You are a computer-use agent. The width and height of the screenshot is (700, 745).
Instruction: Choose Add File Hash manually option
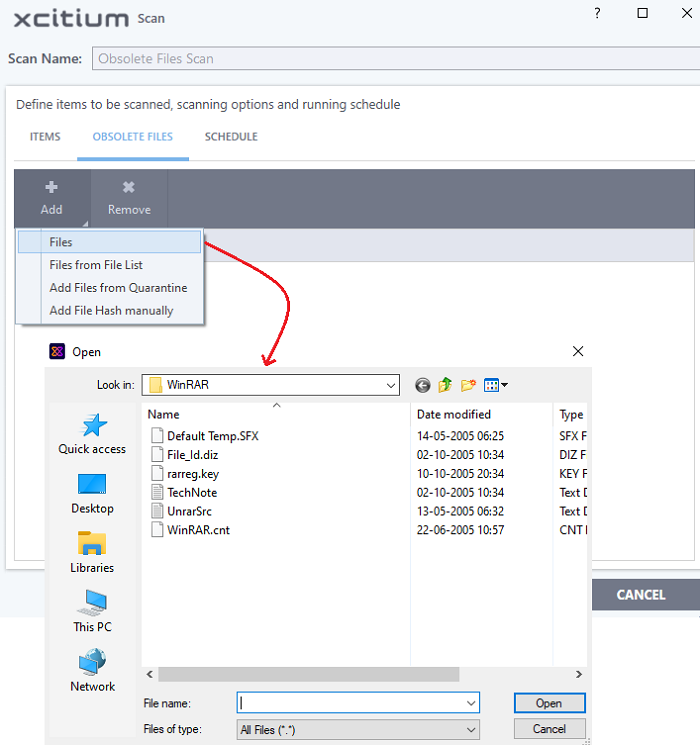(x=110, y=310)
